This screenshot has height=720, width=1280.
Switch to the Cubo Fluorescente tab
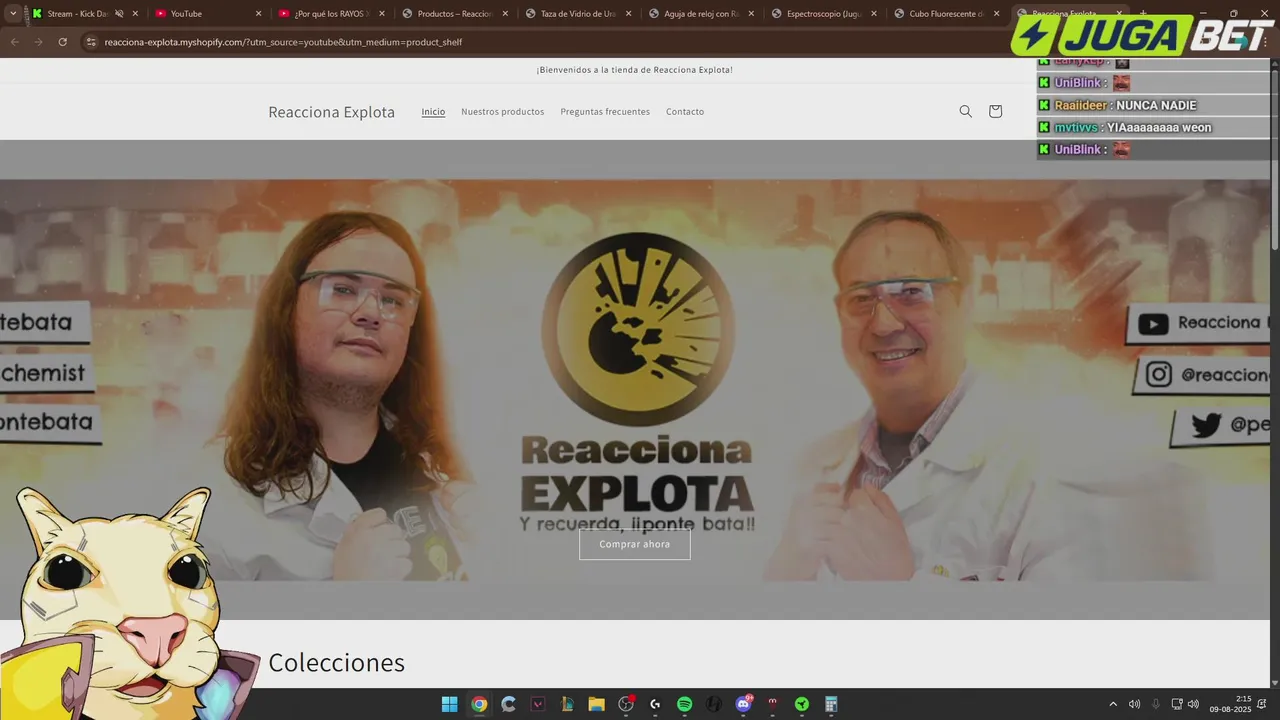[947, 14]
